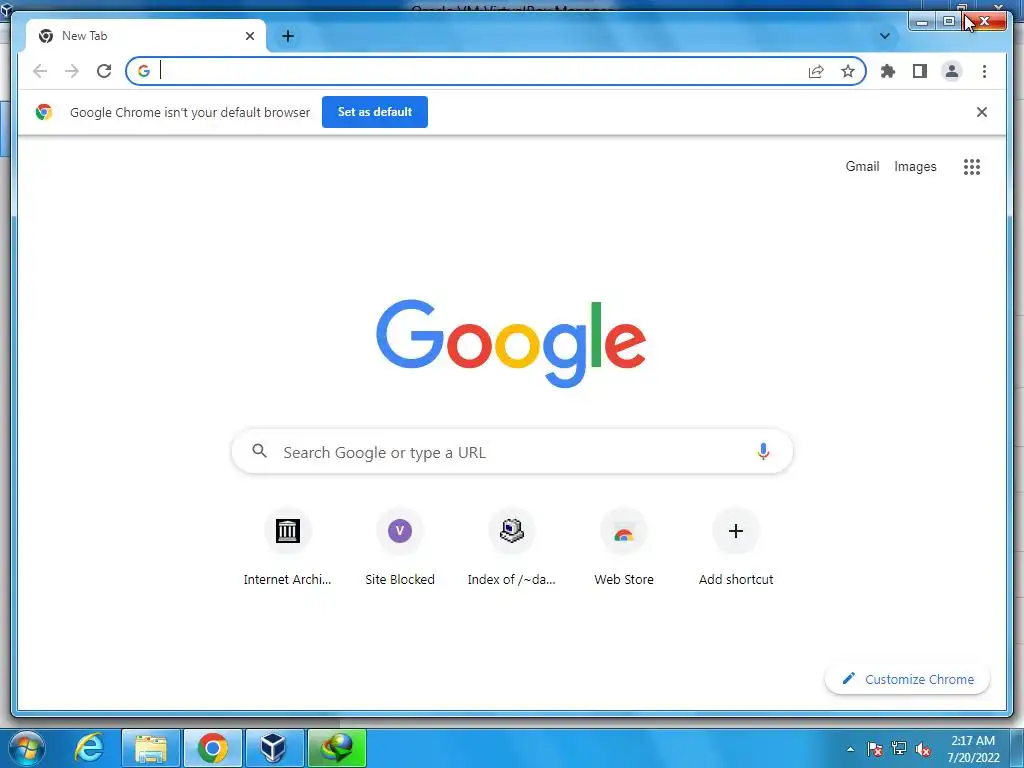The height and width of the screenshot is (768, 1024).
Task: Click the Customize Chrome button
Action: [907, 679]
